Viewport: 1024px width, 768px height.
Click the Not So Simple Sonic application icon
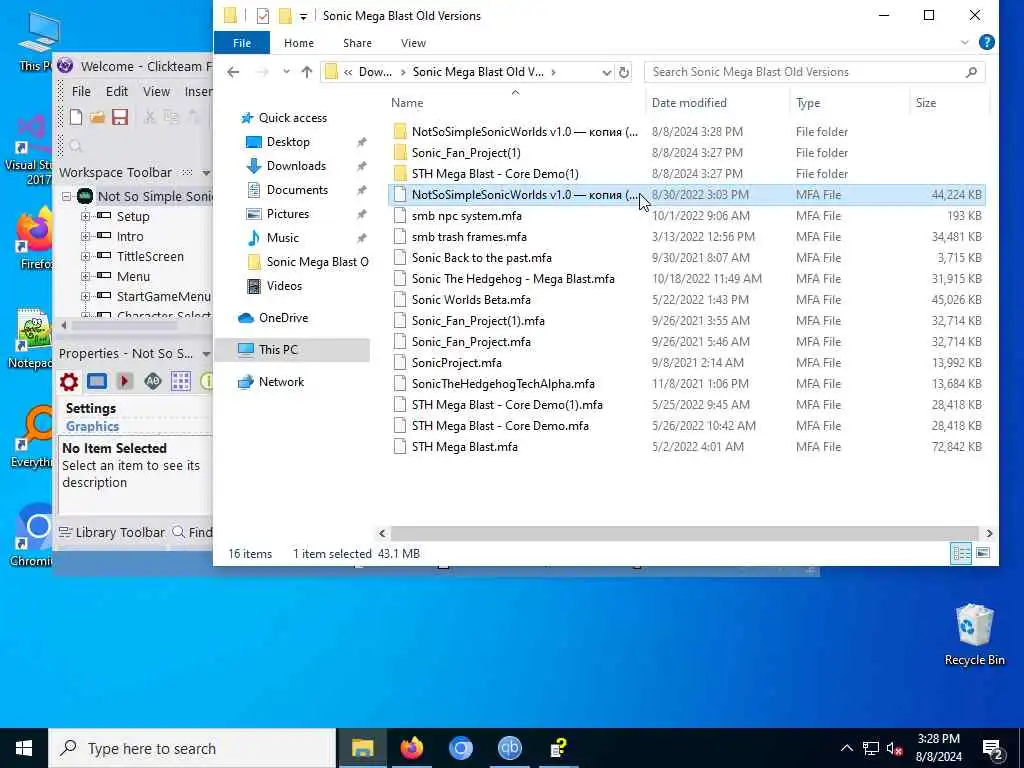85,196
